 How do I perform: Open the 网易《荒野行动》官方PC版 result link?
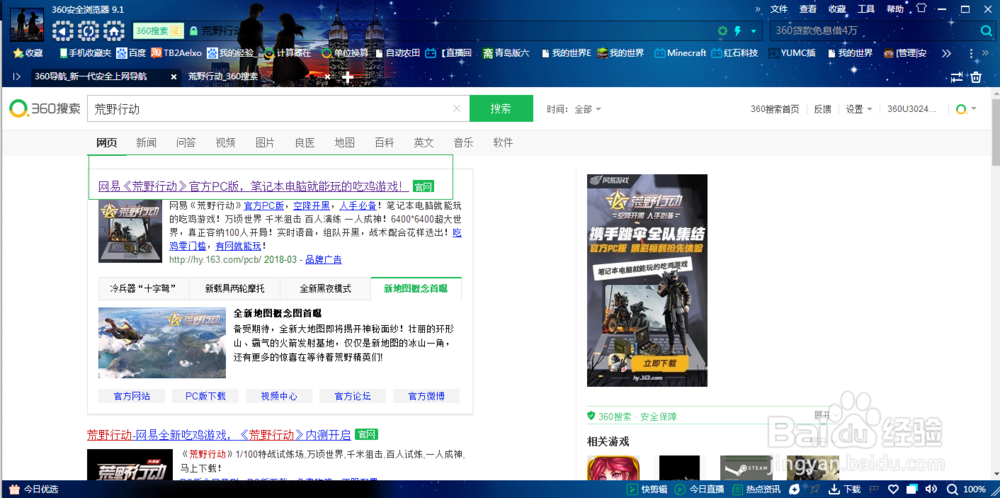(x=253, y=186)
